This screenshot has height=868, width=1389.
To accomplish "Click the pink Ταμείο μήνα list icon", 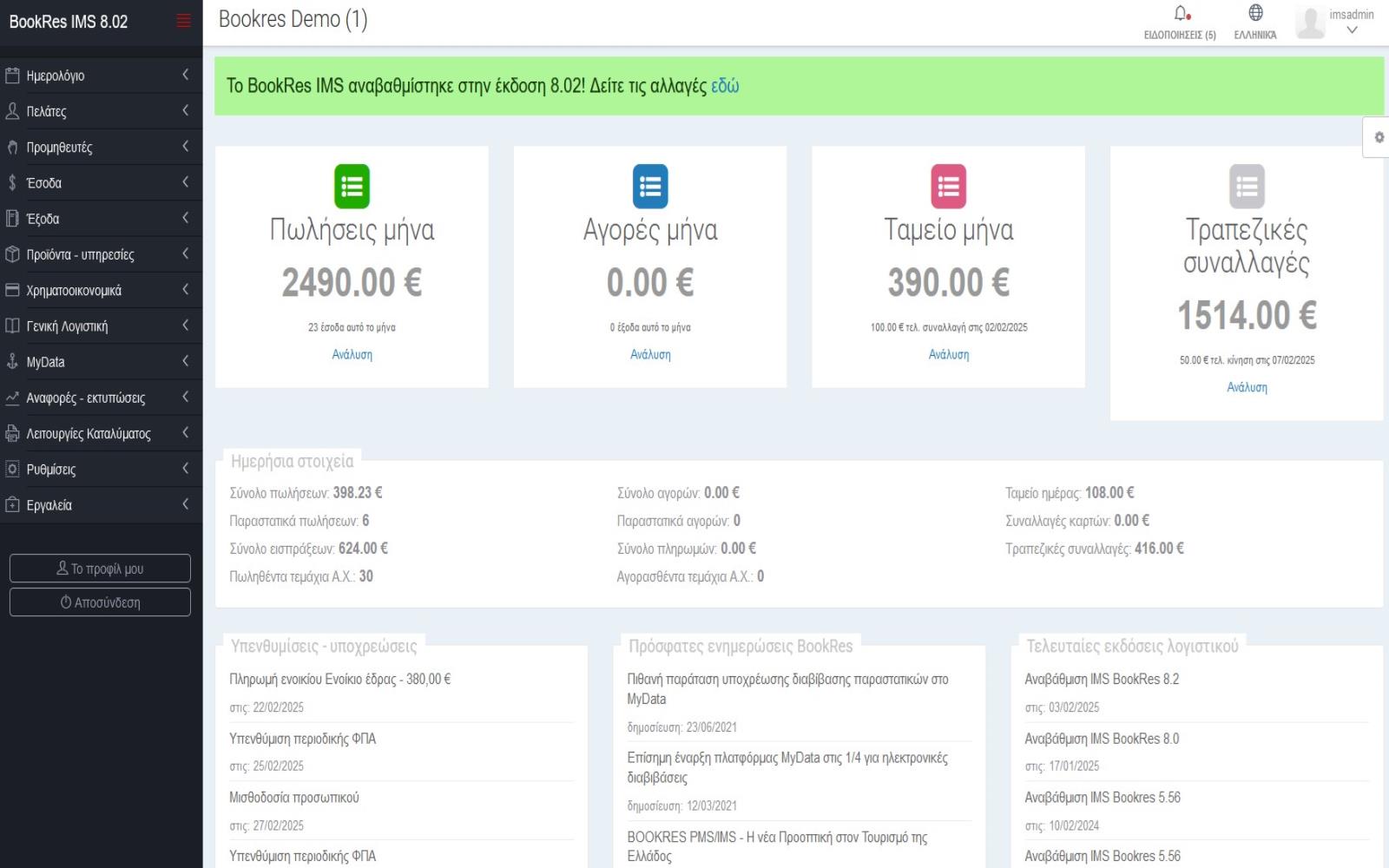I will (948, 187).
